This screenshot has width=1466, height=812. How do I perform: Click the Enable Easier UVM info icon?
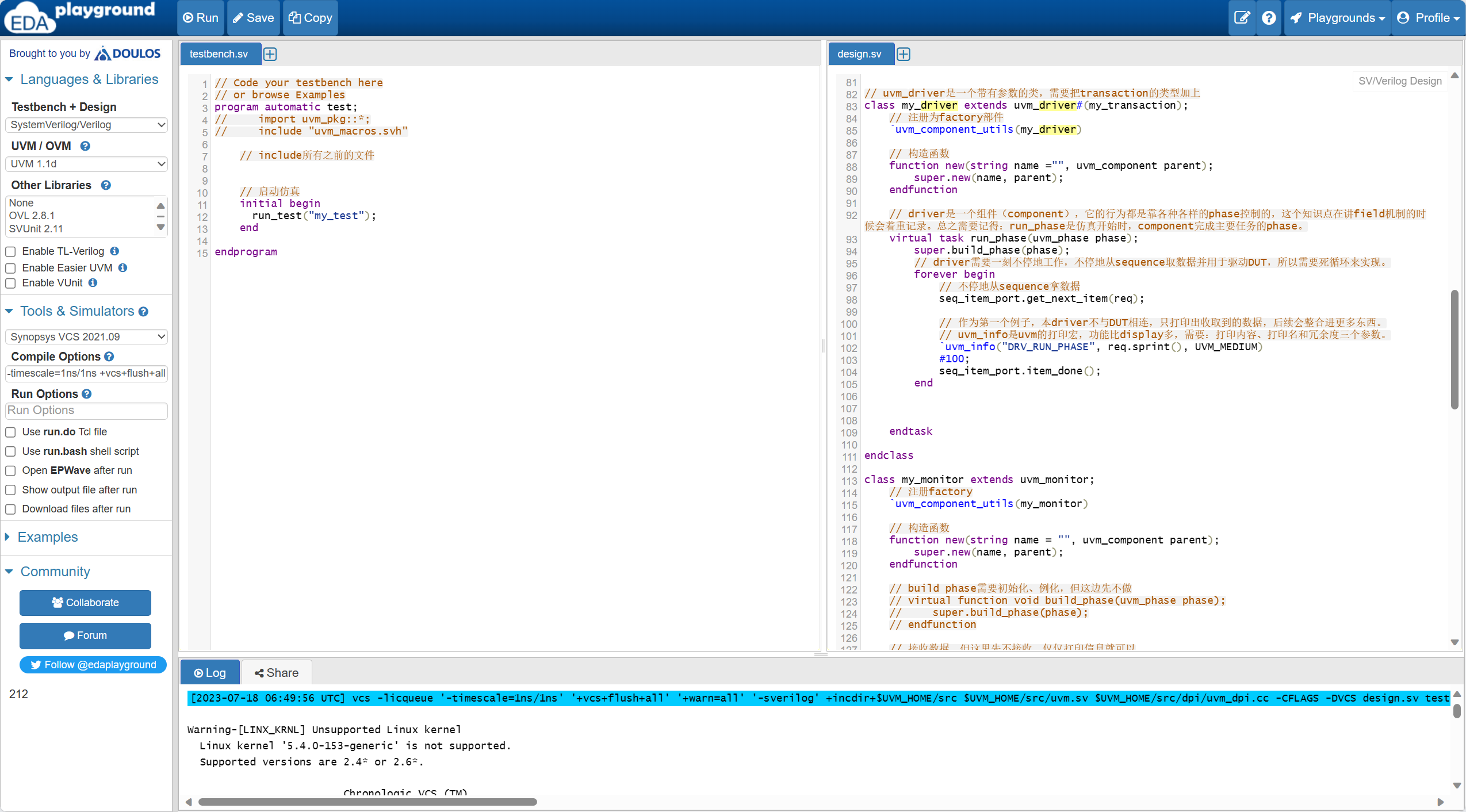(123, 267)
